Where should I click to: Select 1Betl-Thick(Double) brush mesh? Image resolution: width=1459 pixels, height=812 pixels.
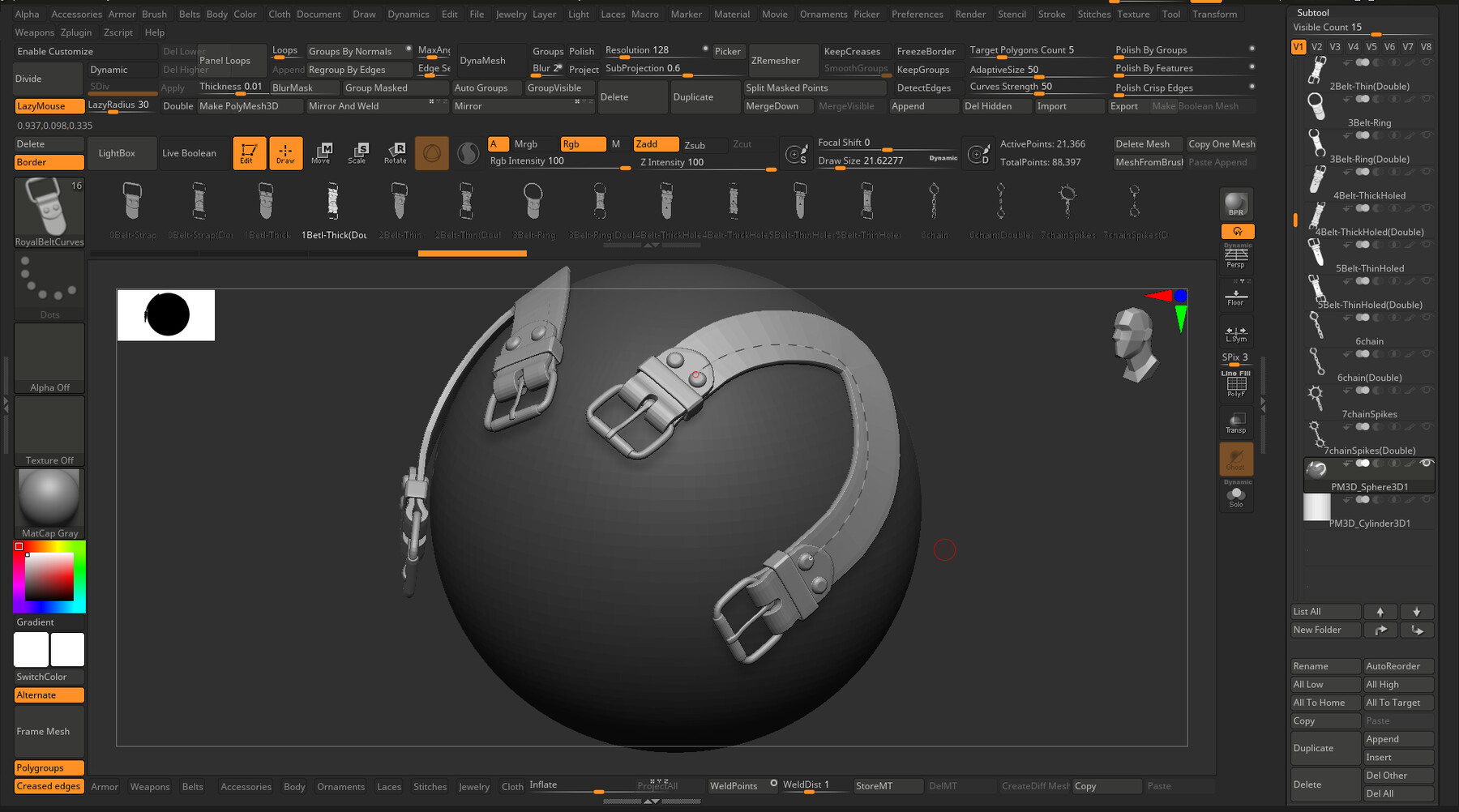click(x=333, y=210)
